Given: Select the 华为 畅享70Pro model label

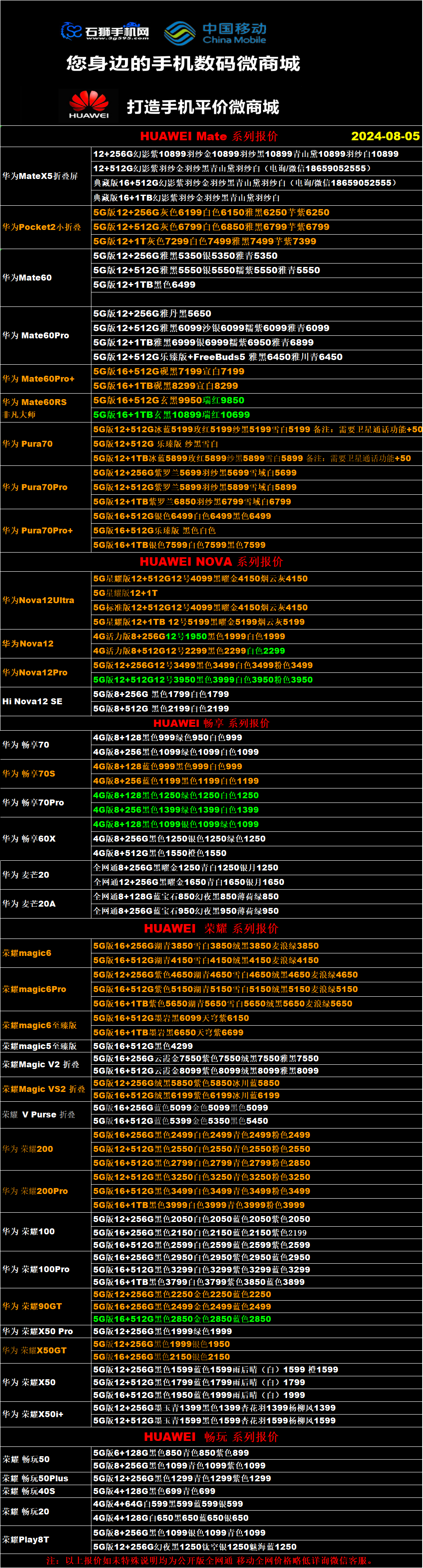Looking at the screenshot, I should [x=33, y=802].
